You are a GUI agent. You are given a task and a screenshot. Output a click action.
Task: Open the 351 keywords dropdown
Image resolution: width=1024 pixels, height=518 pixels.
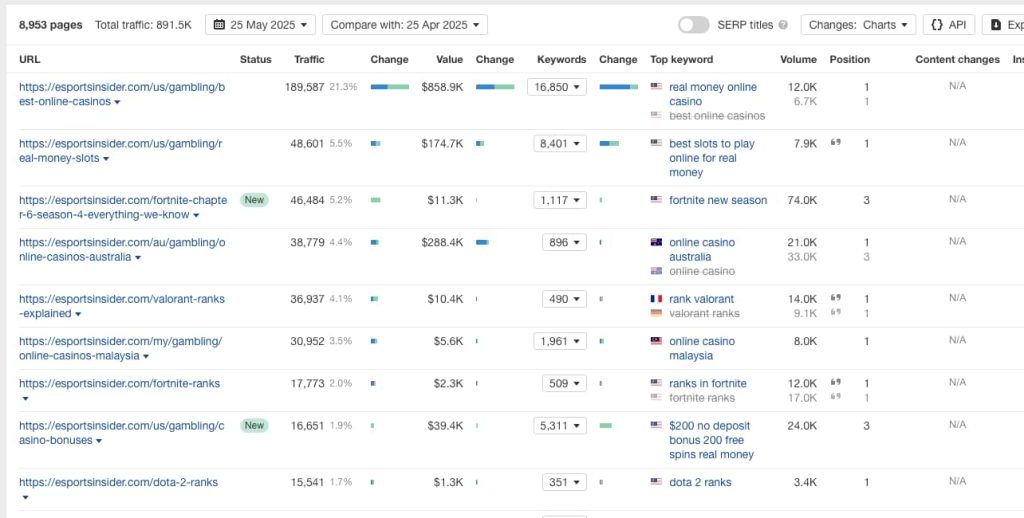[564, 483]
